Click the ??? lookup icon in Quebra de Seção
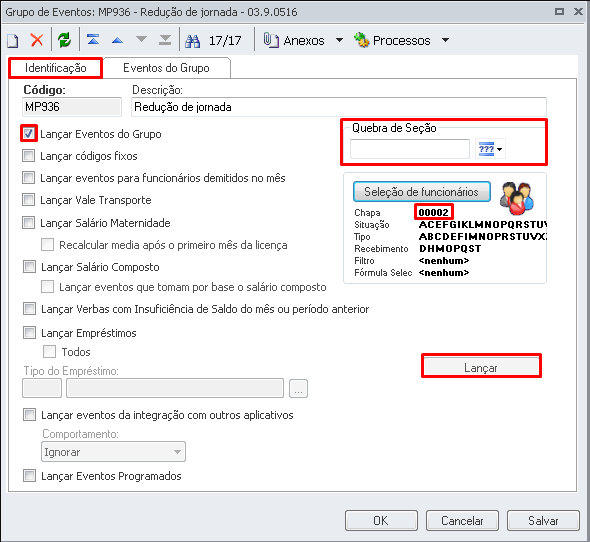Screen dimensions: 590x542 [x=486, y=149]
